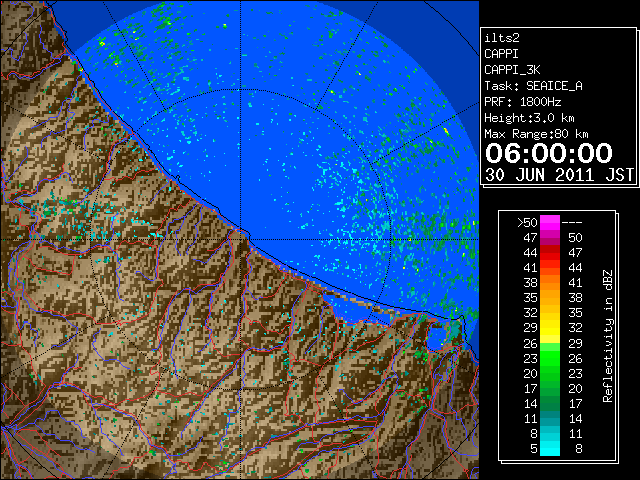640x480 pixels.
Task: Click the red 44-47 dBZ legend swatch
Action: pyautogui.click(x=550, y=253)
